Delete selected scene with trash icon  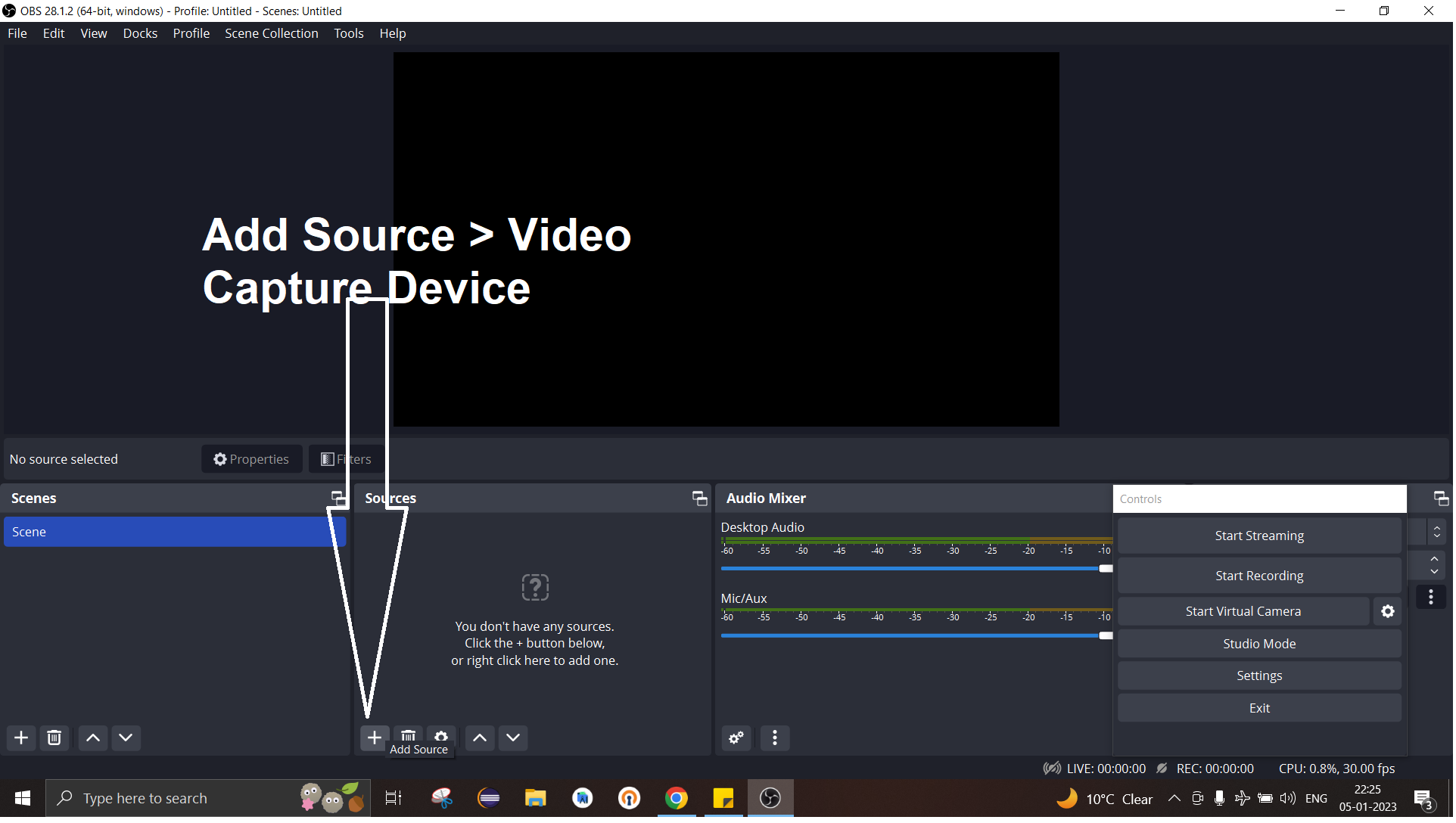pos(54,739)
